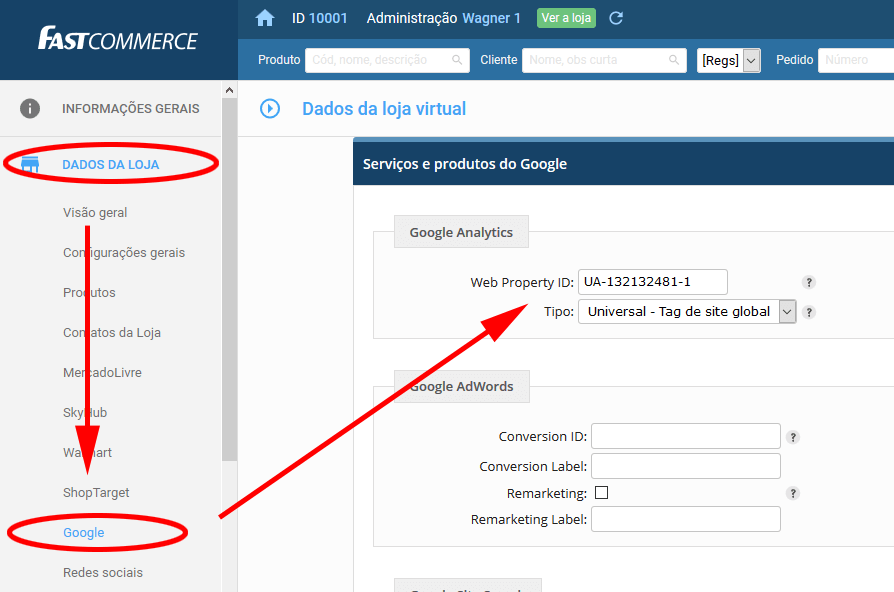Click the search icon in Cliente field
The width and height of the screenshot is (894, 592).
point(674,60)
